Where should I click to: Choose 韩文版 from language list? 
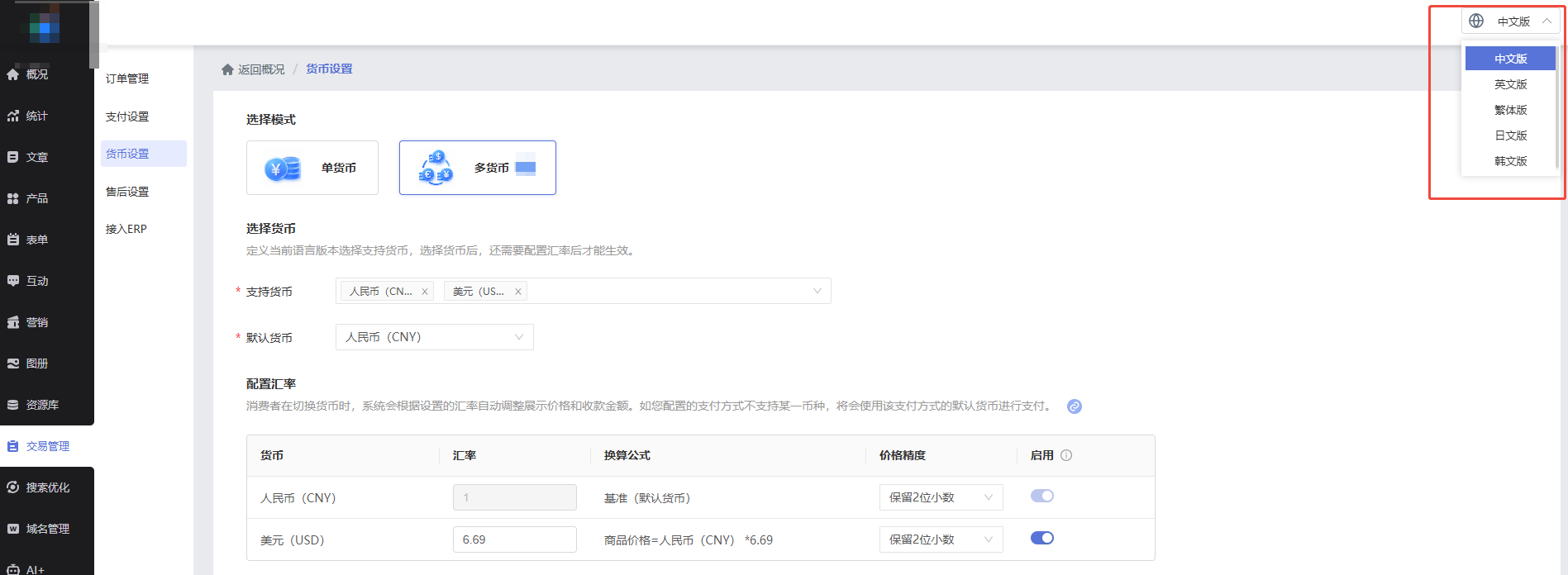pos(1511,161)
